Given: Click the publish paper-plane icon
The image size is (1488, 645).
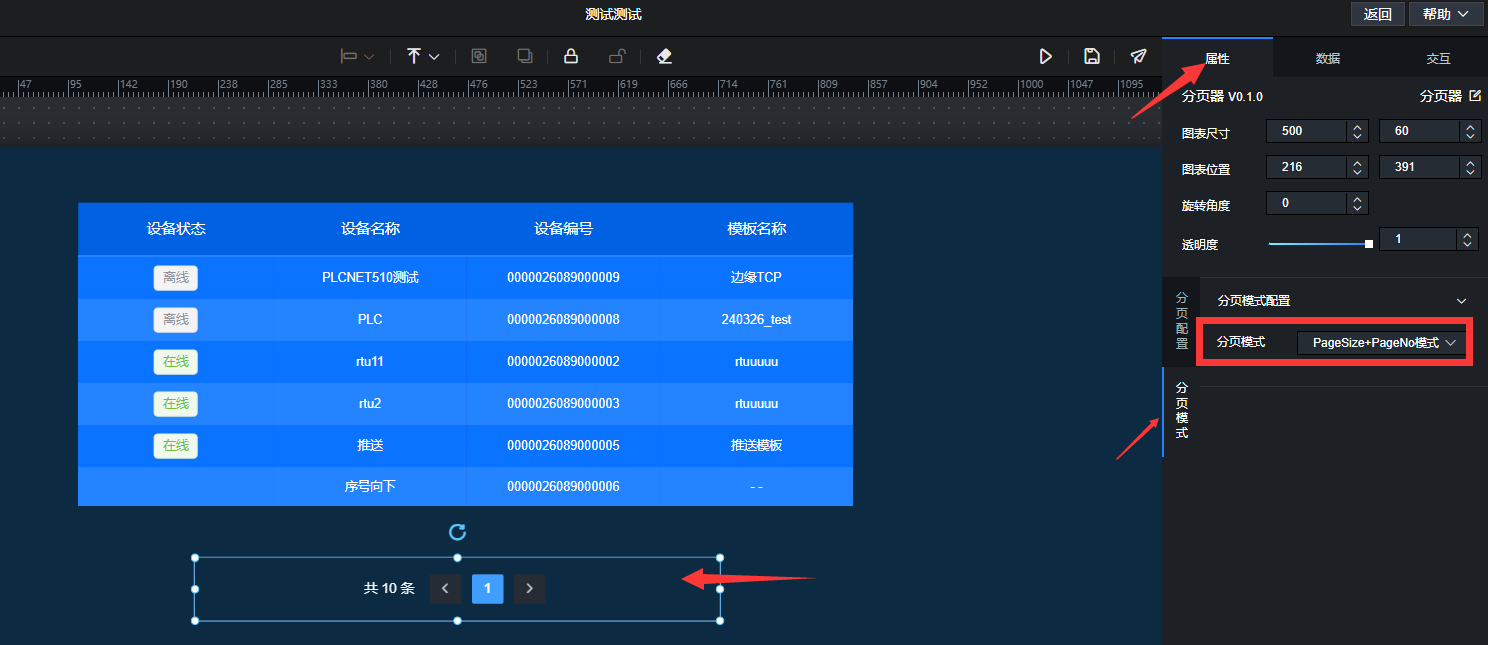Looking at the screenshot, I should point(1138,56).
